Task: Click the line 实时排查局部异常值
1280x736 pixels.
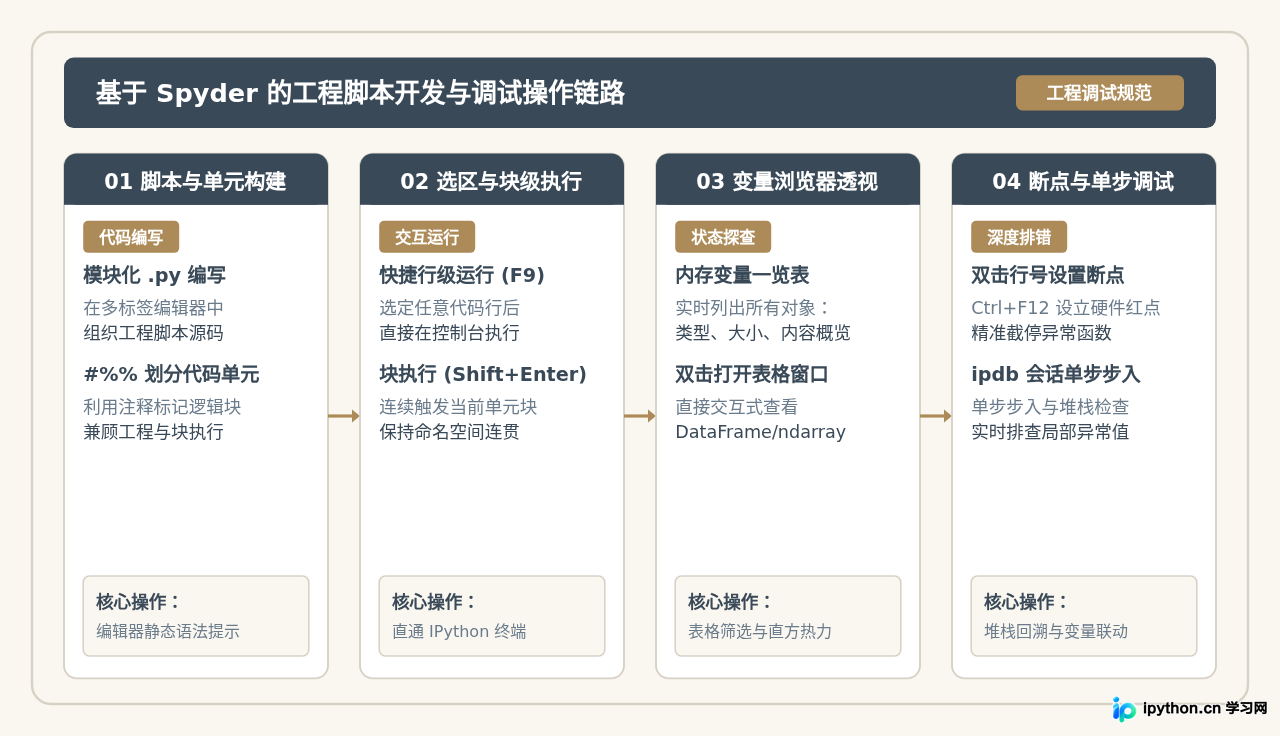Action: [1050, 432]
